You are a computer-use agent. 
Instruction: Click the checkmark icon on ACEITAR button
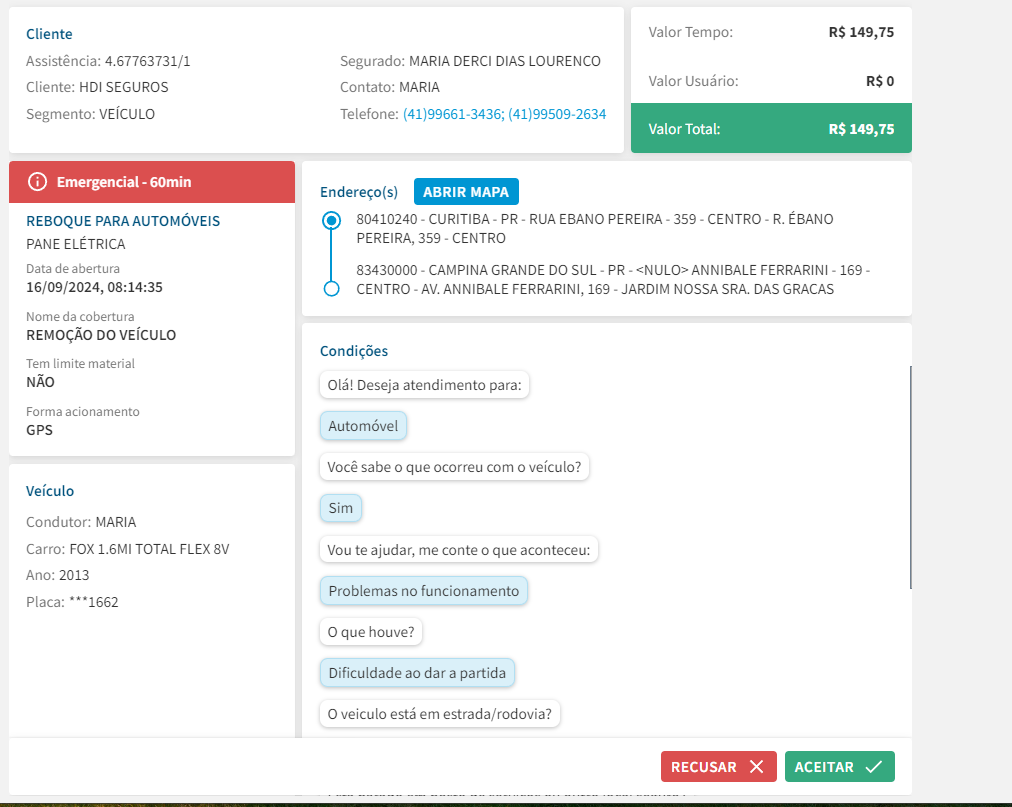click(x=873, y=767)
